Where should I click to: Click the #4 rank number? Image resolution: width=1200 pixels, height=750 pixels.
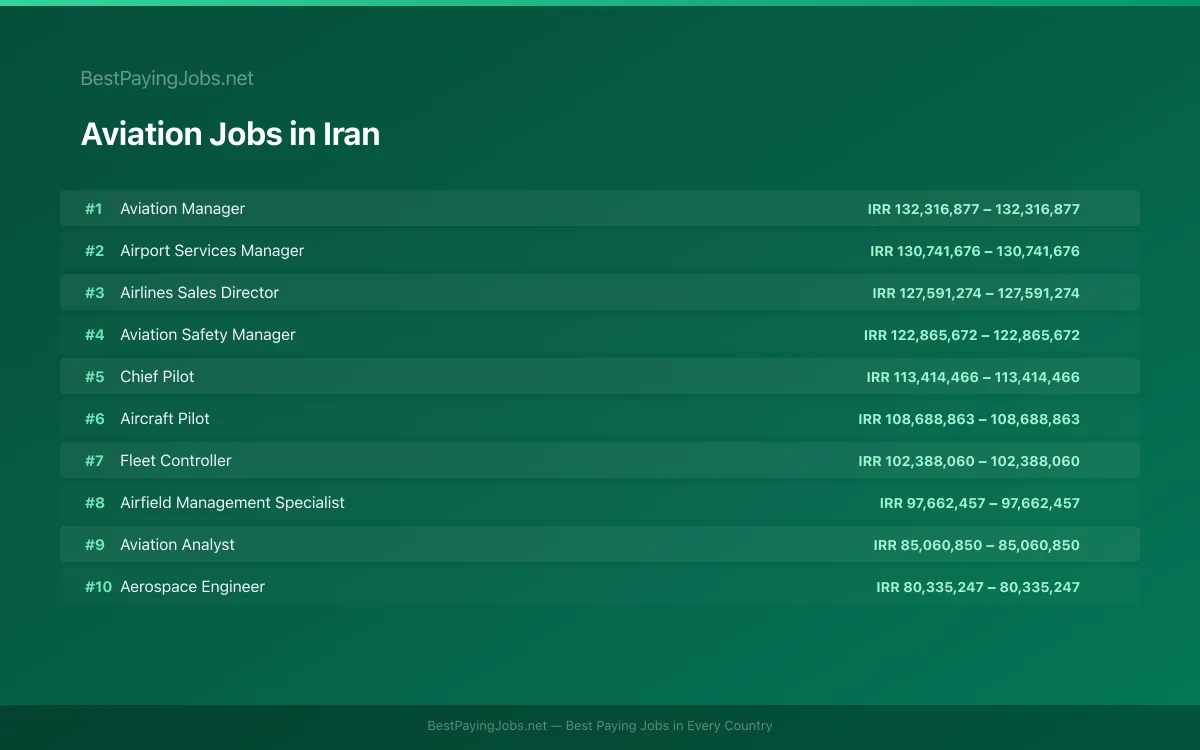[x=94, y=335]
